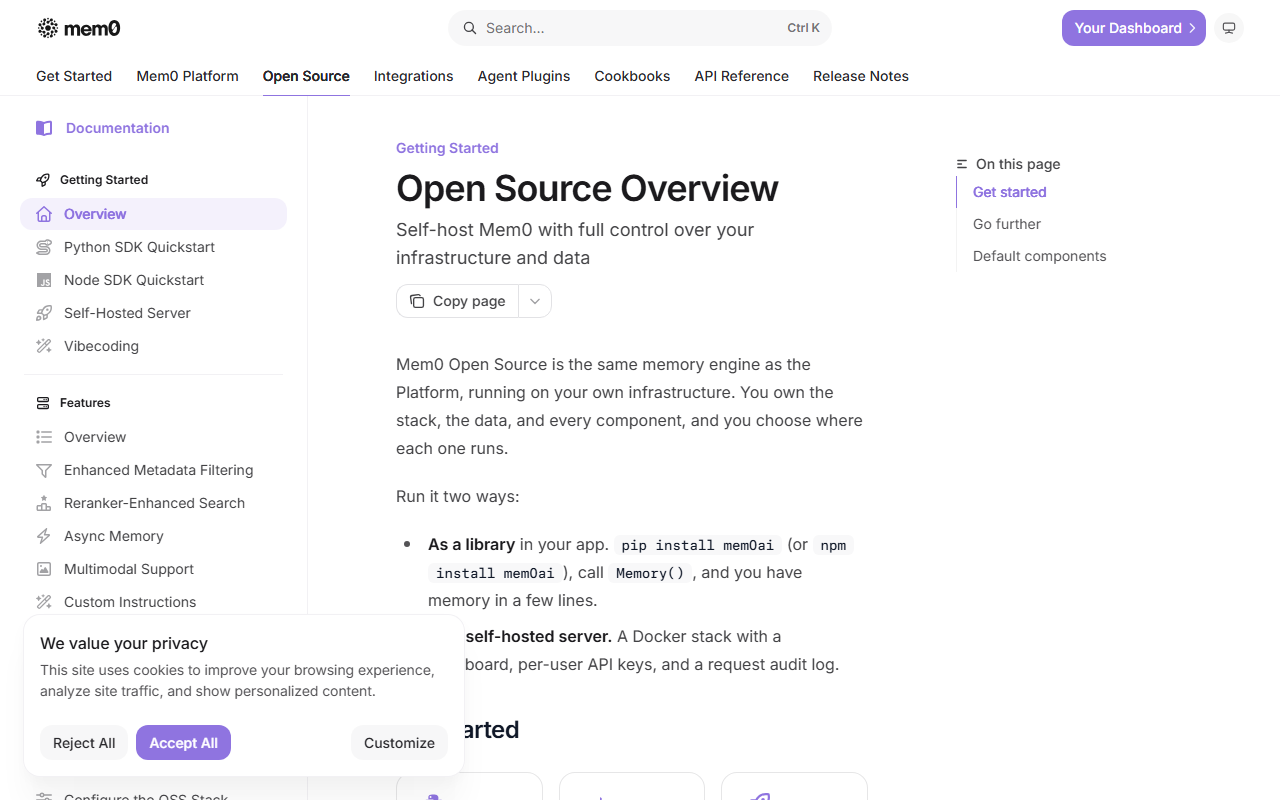Open the Agent Plugins tab
1280x800 pixels.
tap(524, 76)
